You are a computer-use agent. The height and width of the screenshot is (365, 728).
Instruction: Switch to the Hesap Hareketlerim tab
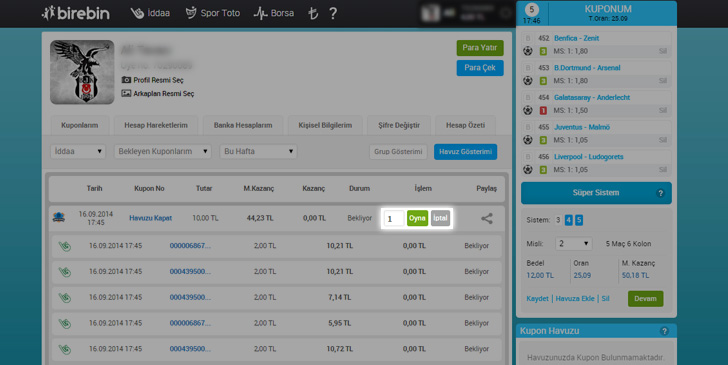(x=156, y=125)
